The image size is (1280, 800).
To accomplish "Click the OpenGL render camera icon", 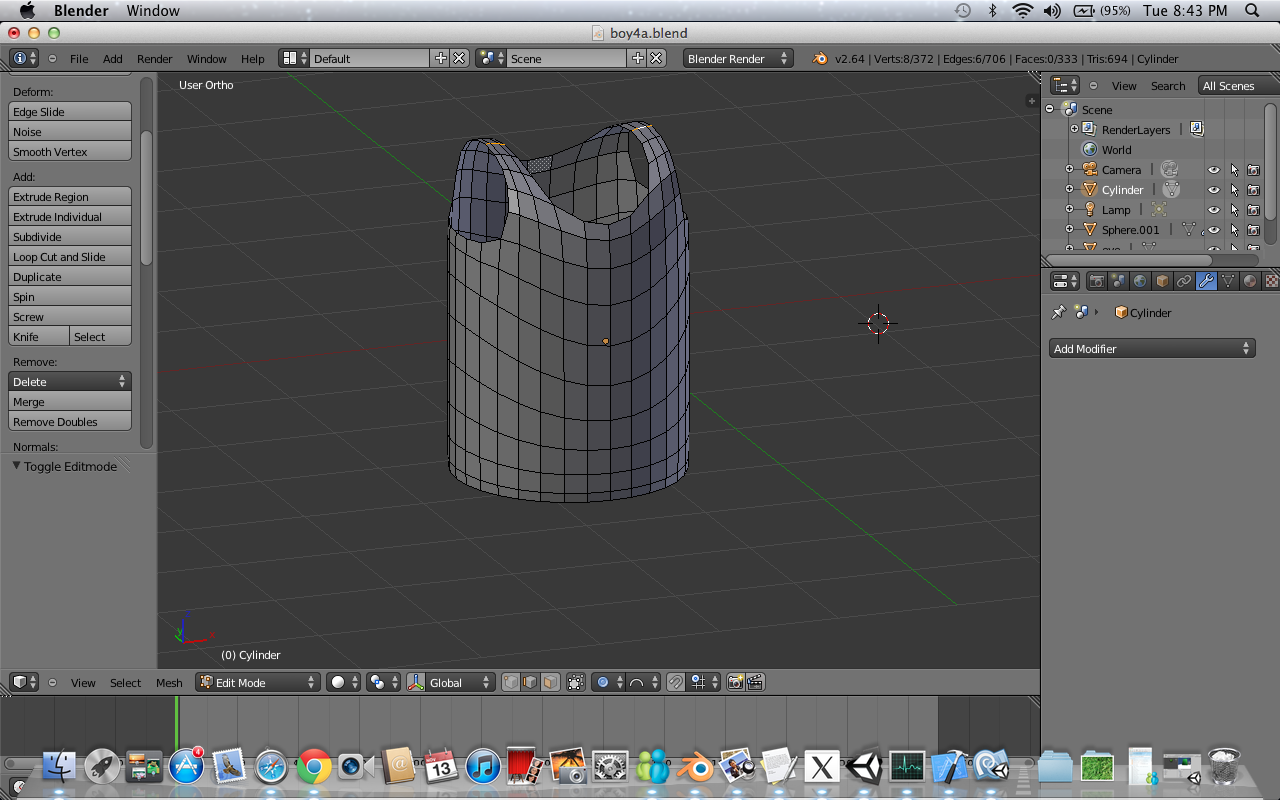I will point(736,682).
